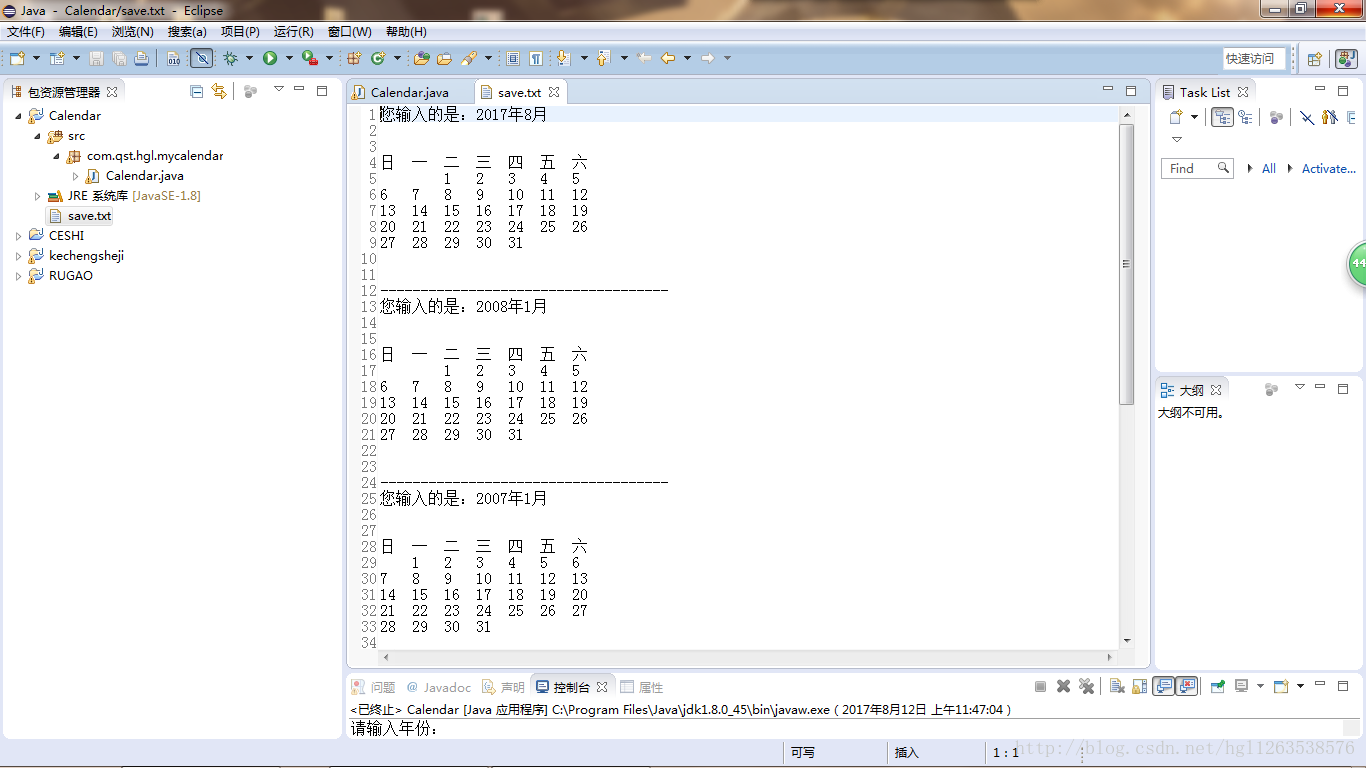Toggle the Categorized view in Task List
This screenshot has width=1366, height=768.
point(1222,117)
